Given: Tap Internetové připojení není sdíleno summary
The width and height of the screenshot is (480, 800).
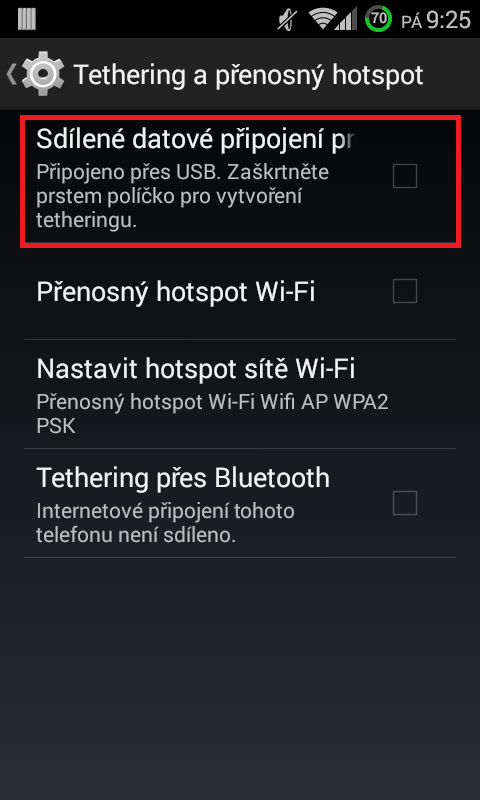Looking at the screenshot, I should coord(165,523).
